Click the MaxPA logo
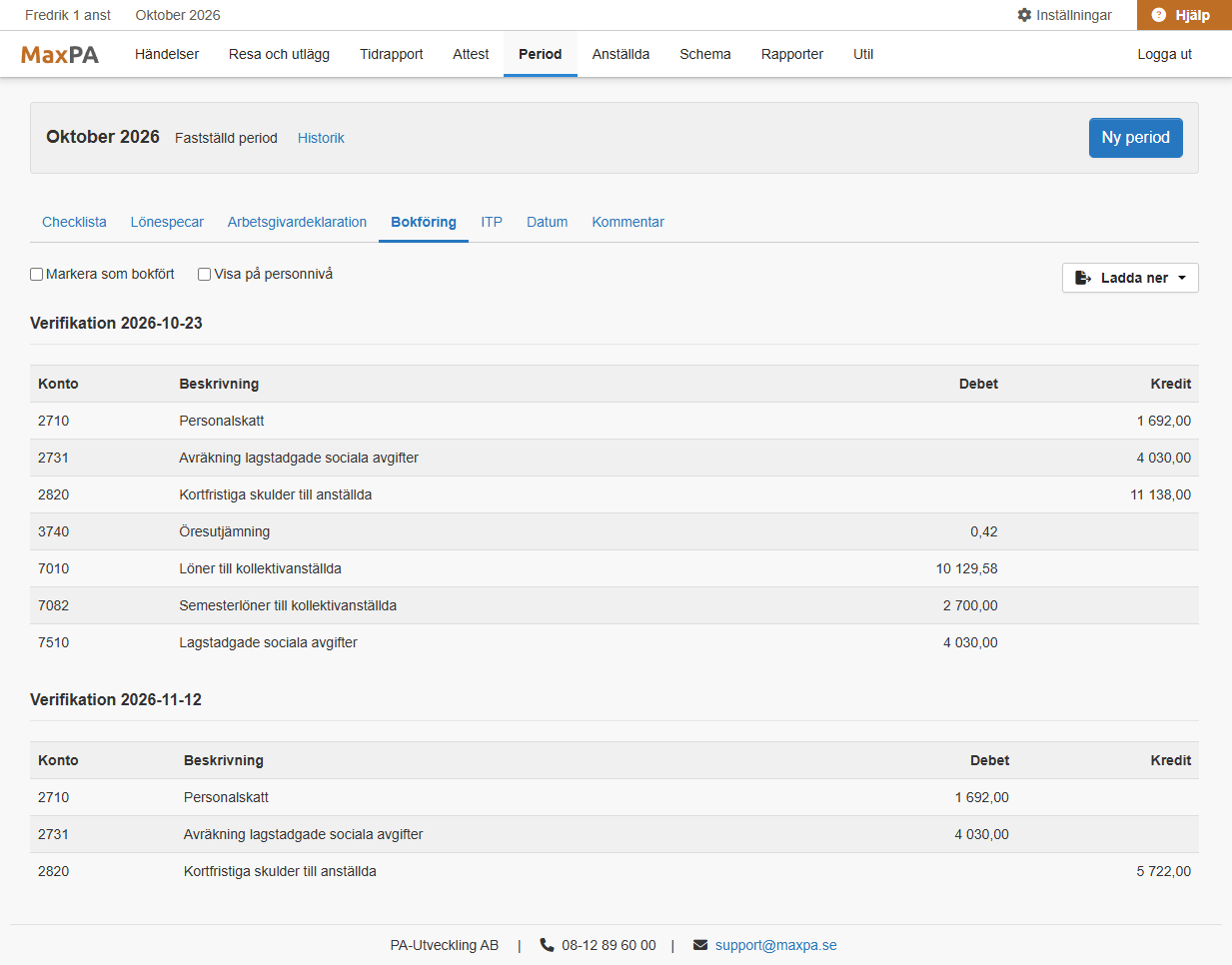 pos(60,55)
